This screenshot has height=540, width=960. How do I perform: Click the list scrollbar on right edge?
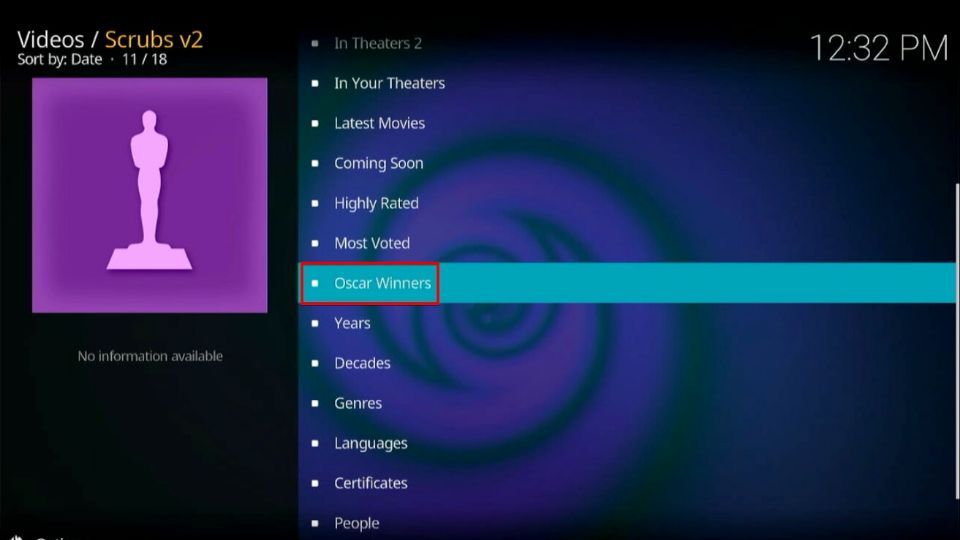[x=957, y=340]
